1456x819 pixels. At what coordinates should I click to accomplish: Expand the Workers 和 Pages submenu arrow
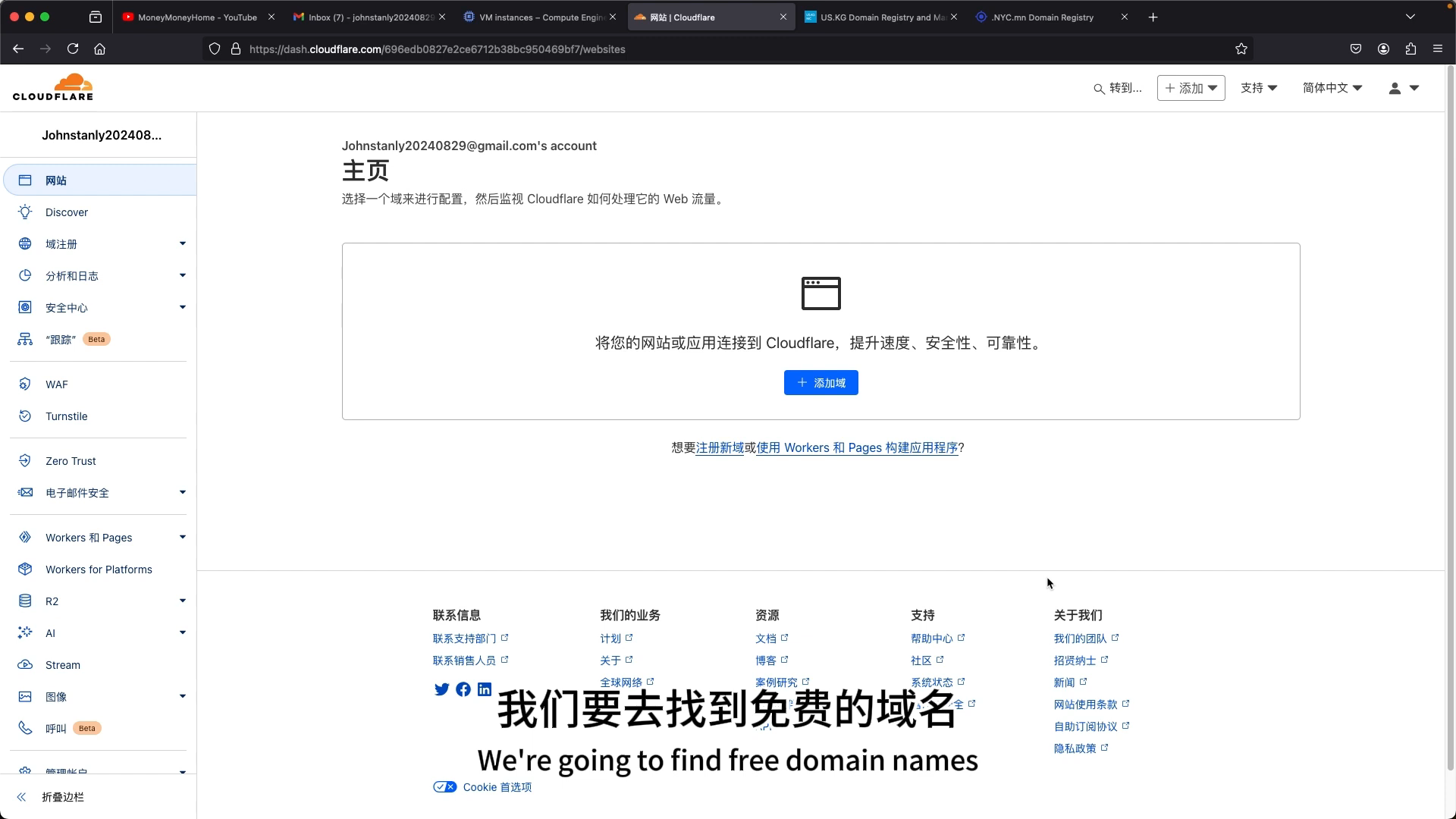pos(183,537)
